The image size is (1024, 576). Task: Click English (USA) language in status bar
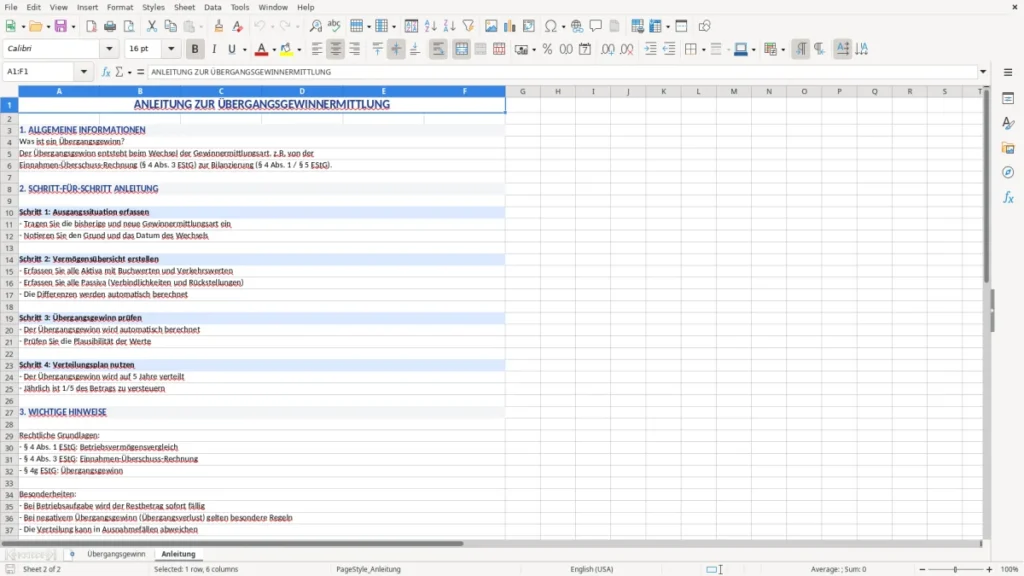[591, 569]
